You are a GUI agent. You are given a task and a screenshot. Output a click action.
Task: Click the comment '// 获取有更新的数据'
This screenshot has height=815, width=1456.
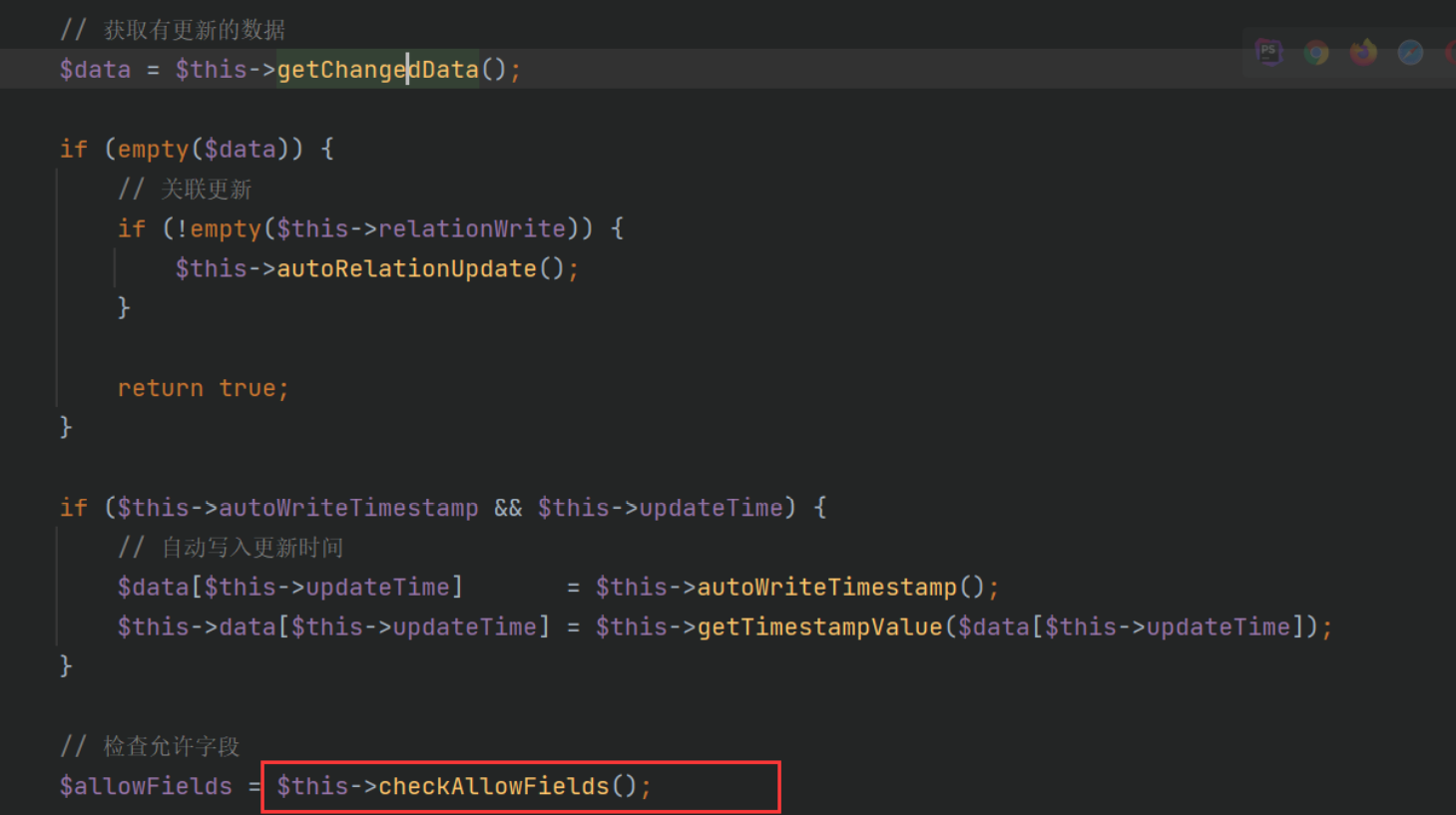click(x=173, y=30)
